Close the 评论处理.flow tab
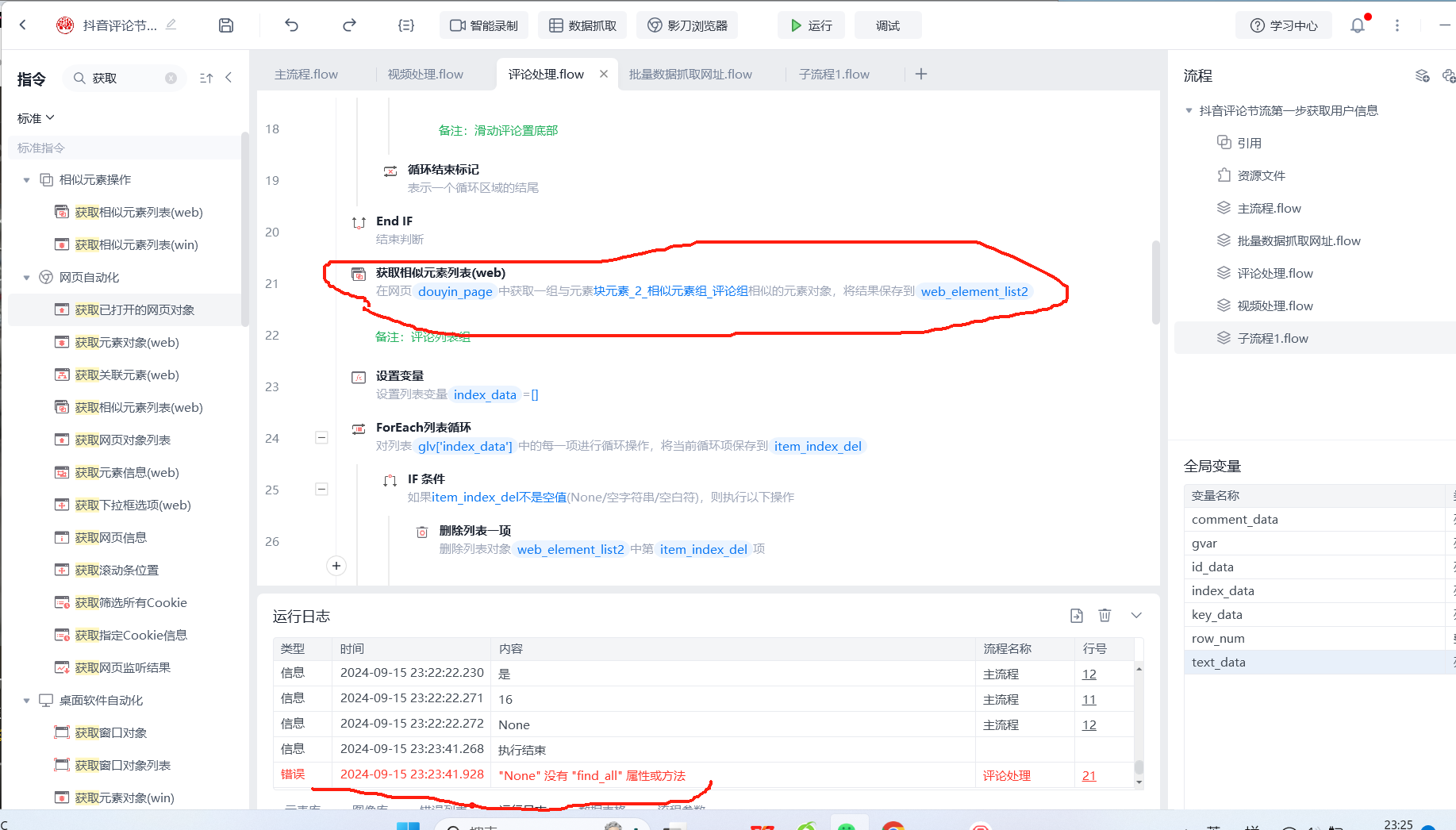This screenshot has height=830, width=1456. tap(604, 74)
